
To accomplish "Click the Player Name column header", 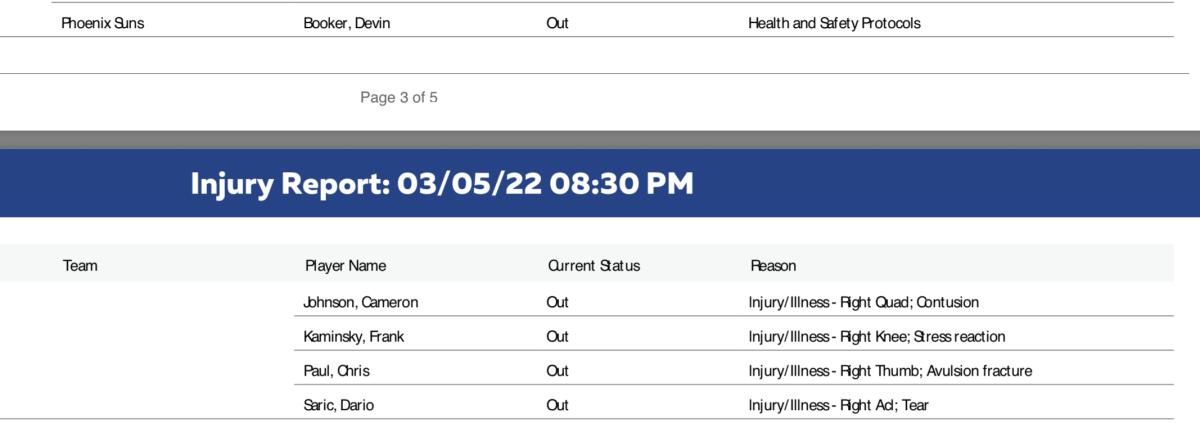I will tap(345, 266).
